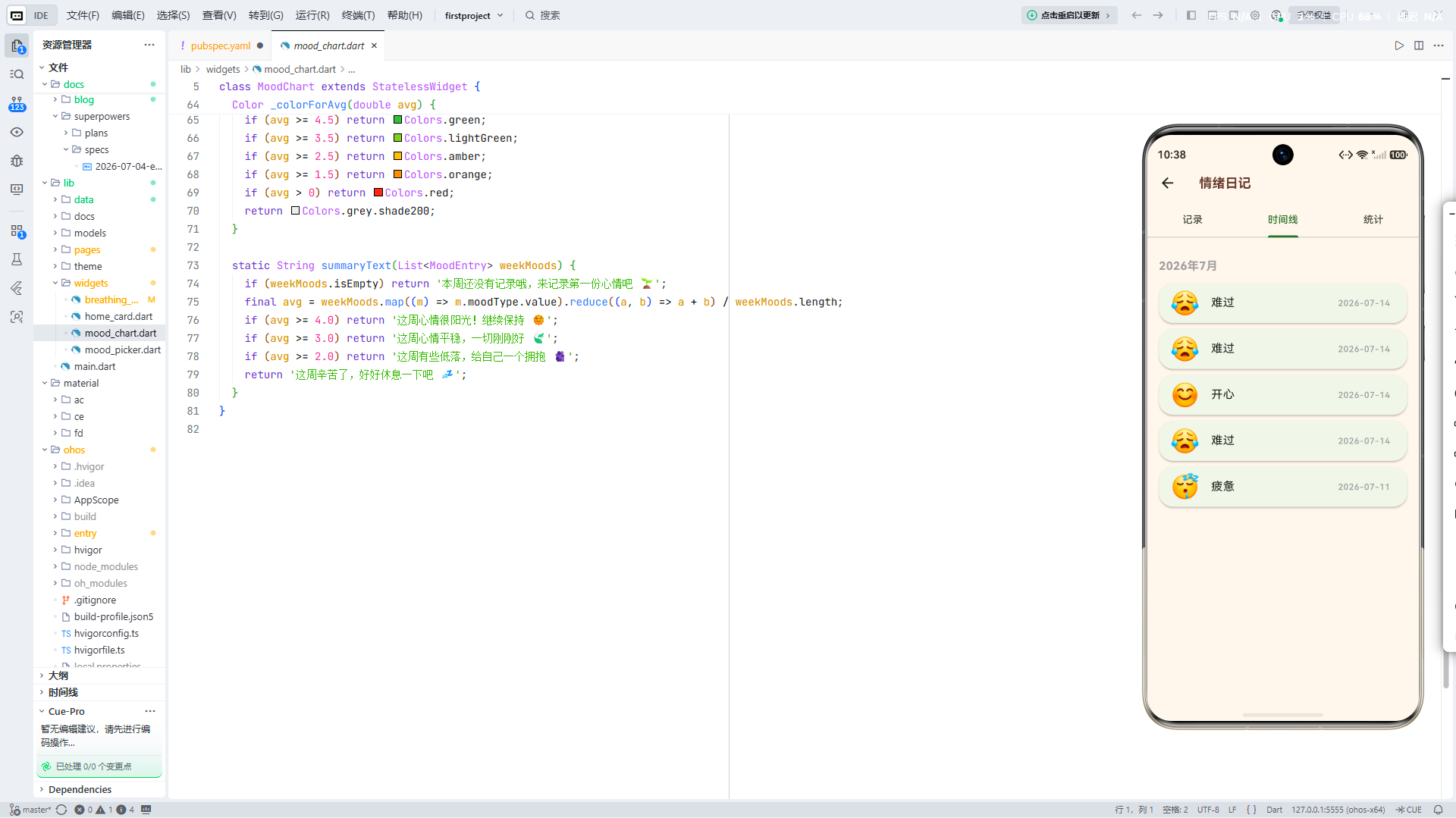This screenshot has width=1456, height=818.
Task: Open mood_picker.dart in file tree
Action: [x=122, y=349]
